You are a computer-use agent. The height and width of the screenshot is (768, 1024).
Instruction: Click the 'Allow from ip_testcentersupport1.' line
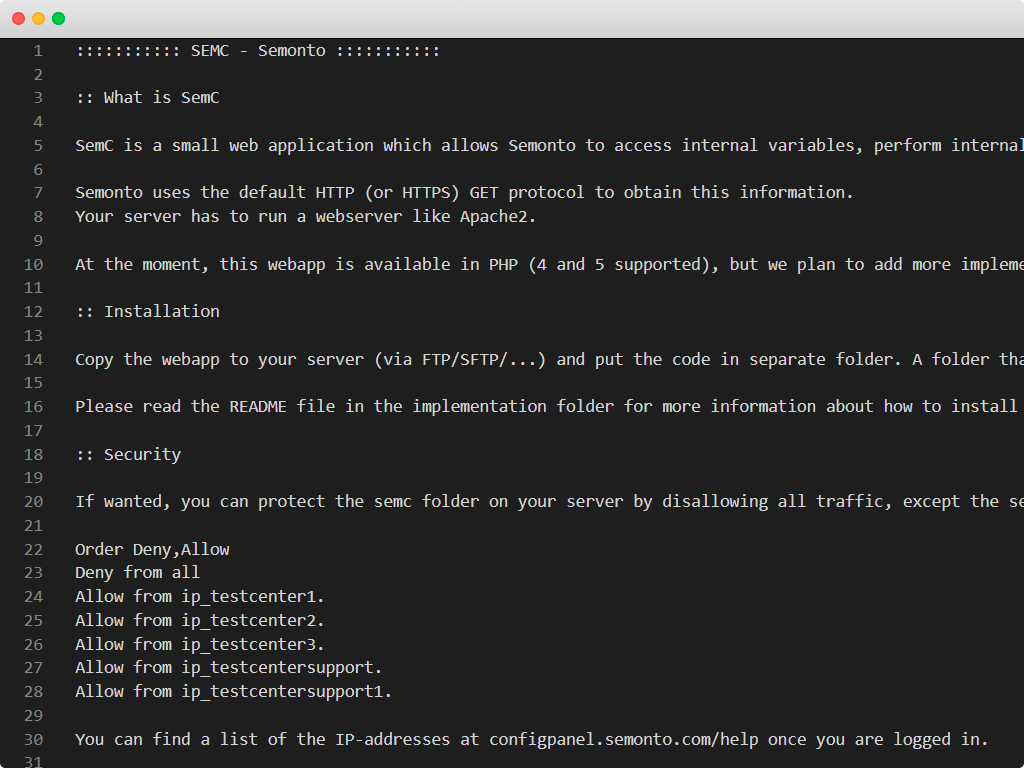click(233, 692)
